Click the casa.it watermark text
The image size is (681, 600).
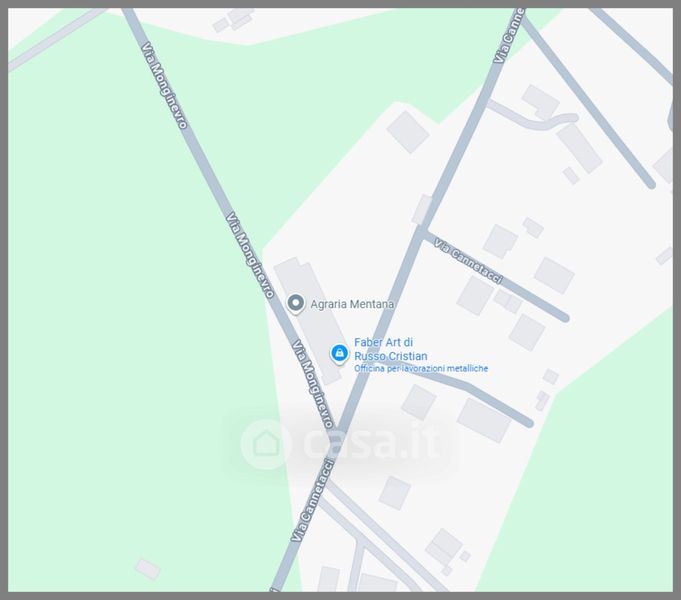pos(371,443)
